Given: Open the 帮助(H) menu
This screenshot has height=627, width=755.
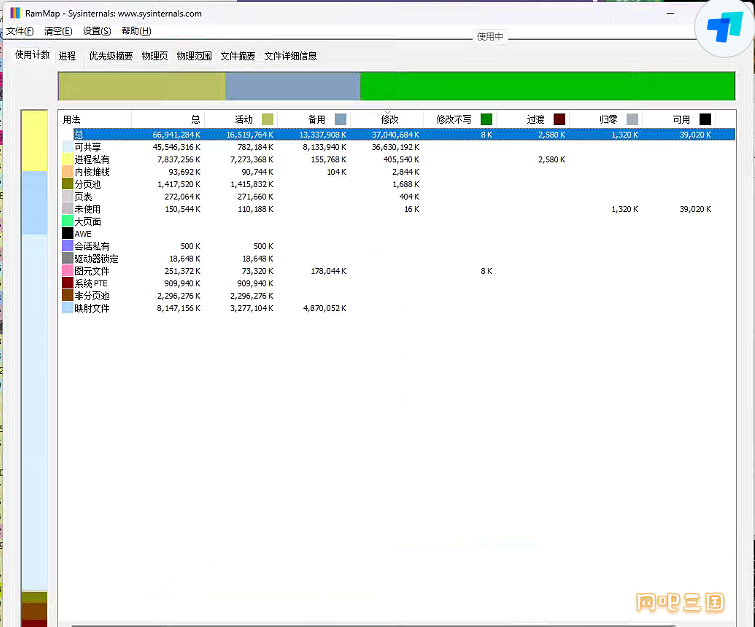Looking at the screenshot, I should tap(136, 31).
